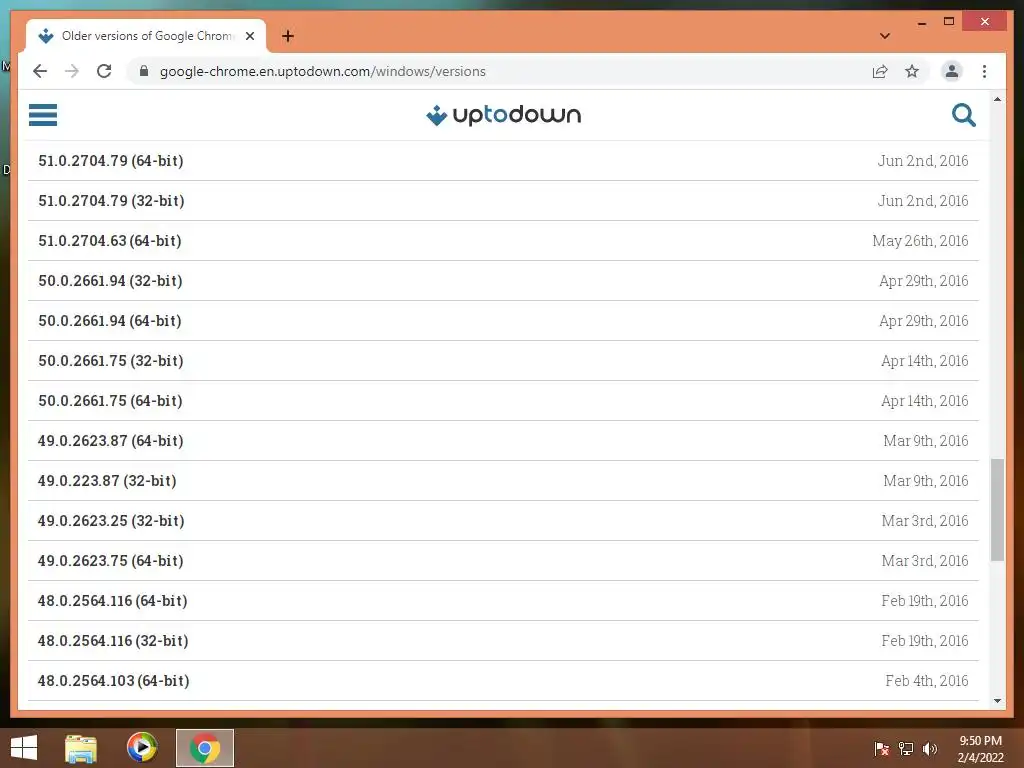The image size is (1024, 768).
Task: Click the Uptodown logo
Action: (504, 115)
